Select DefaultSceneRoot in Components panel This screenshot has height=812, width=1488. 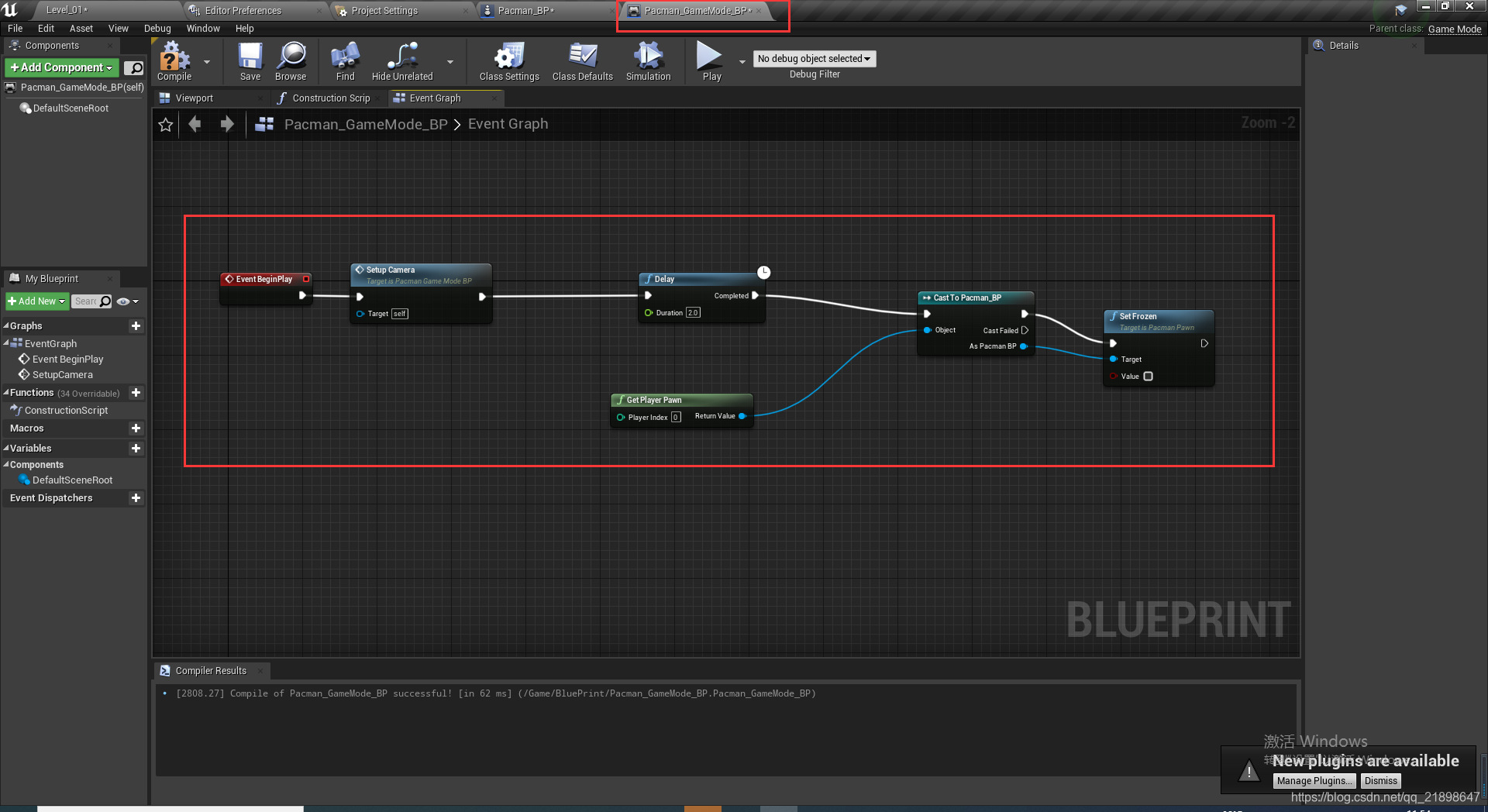(x=71, y=108)
